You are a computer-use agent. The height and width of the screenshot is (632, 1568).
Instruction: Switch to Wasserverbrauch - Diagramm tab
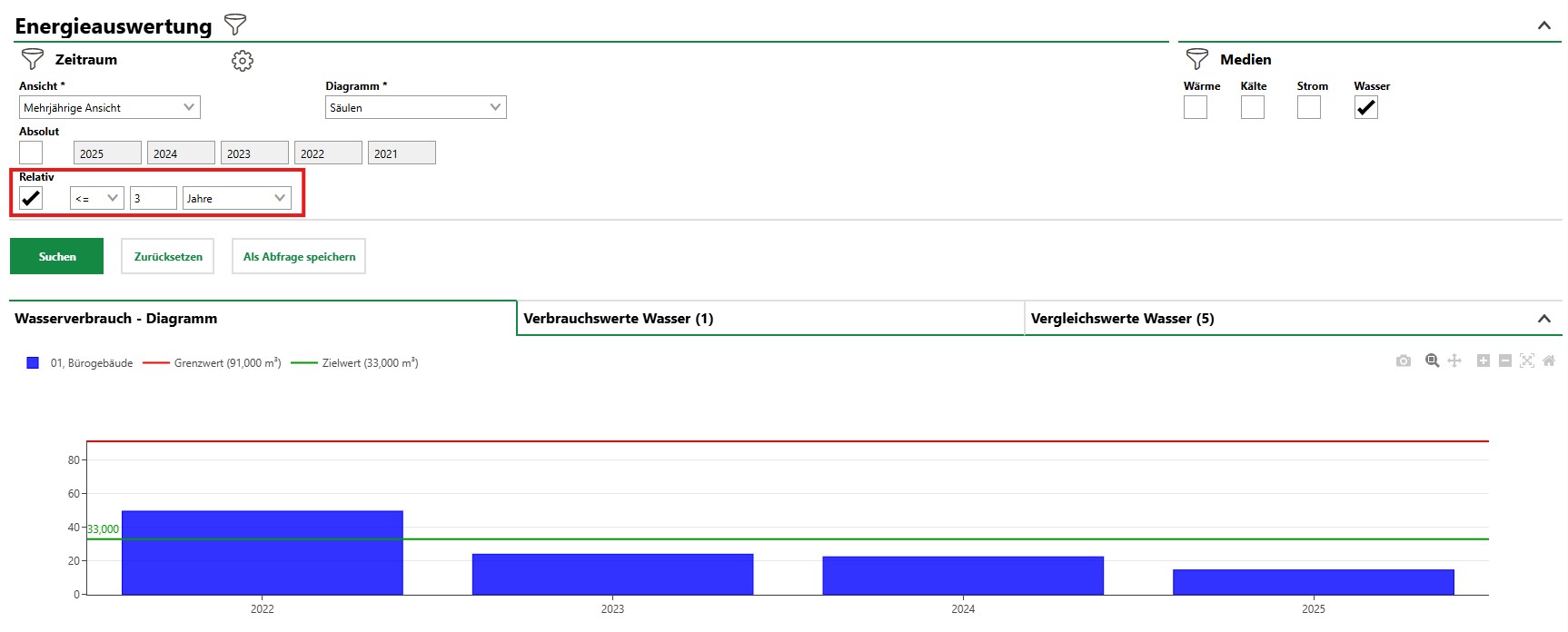pos(263,319)
